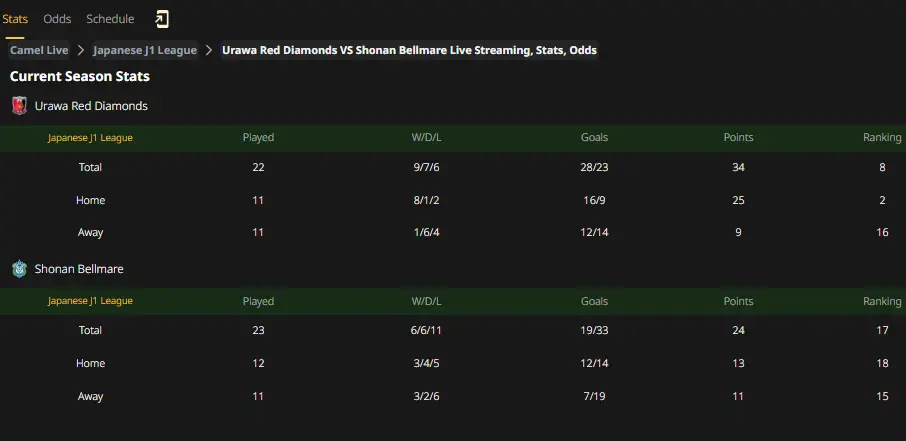The height and width of the screenshot is (441, 906).
Task: Click the breadcrumb chevron after Camel Live
Action: point(81,50)
